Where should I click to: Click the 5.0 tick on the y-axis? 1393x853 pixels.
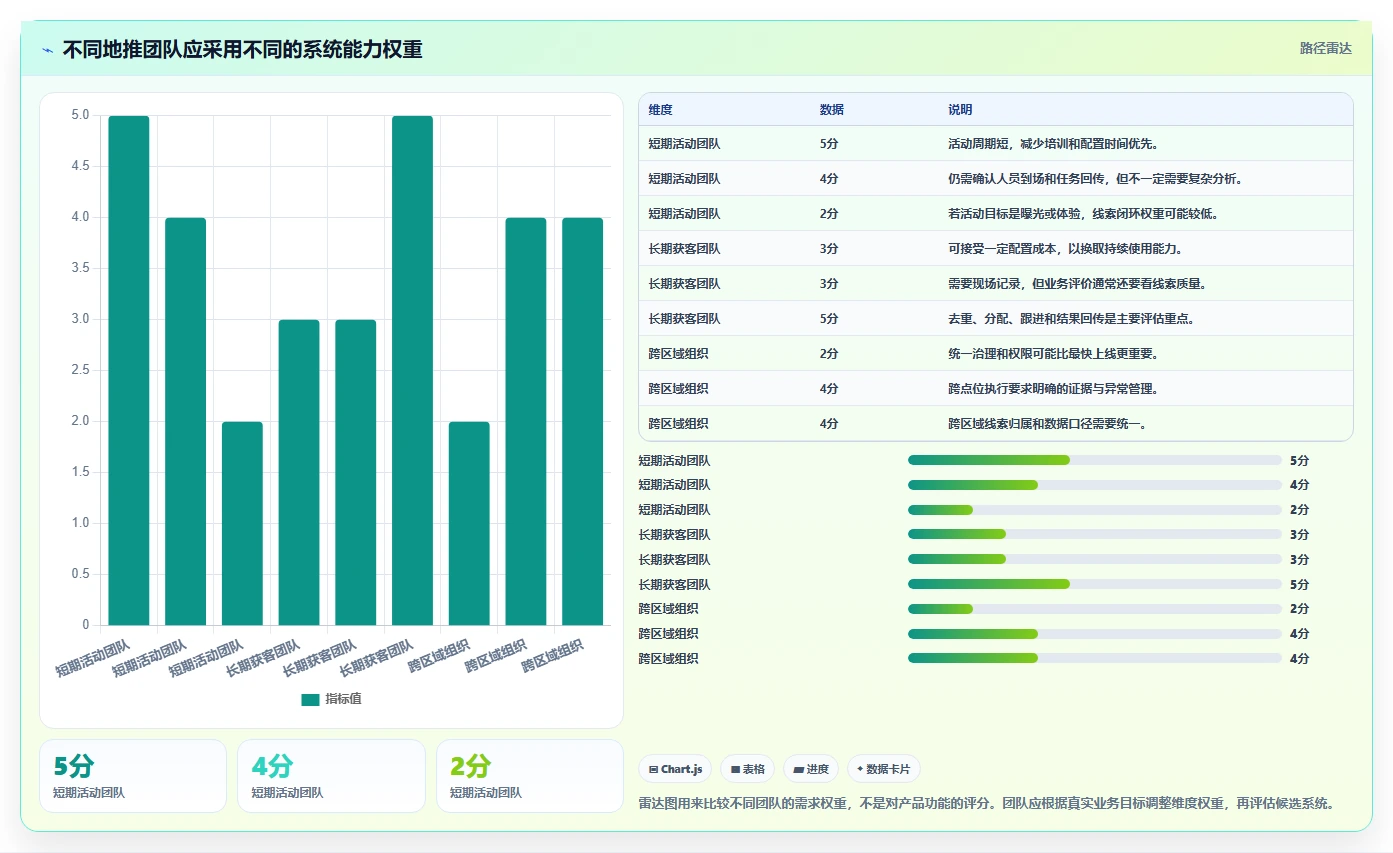click(80, 115)
